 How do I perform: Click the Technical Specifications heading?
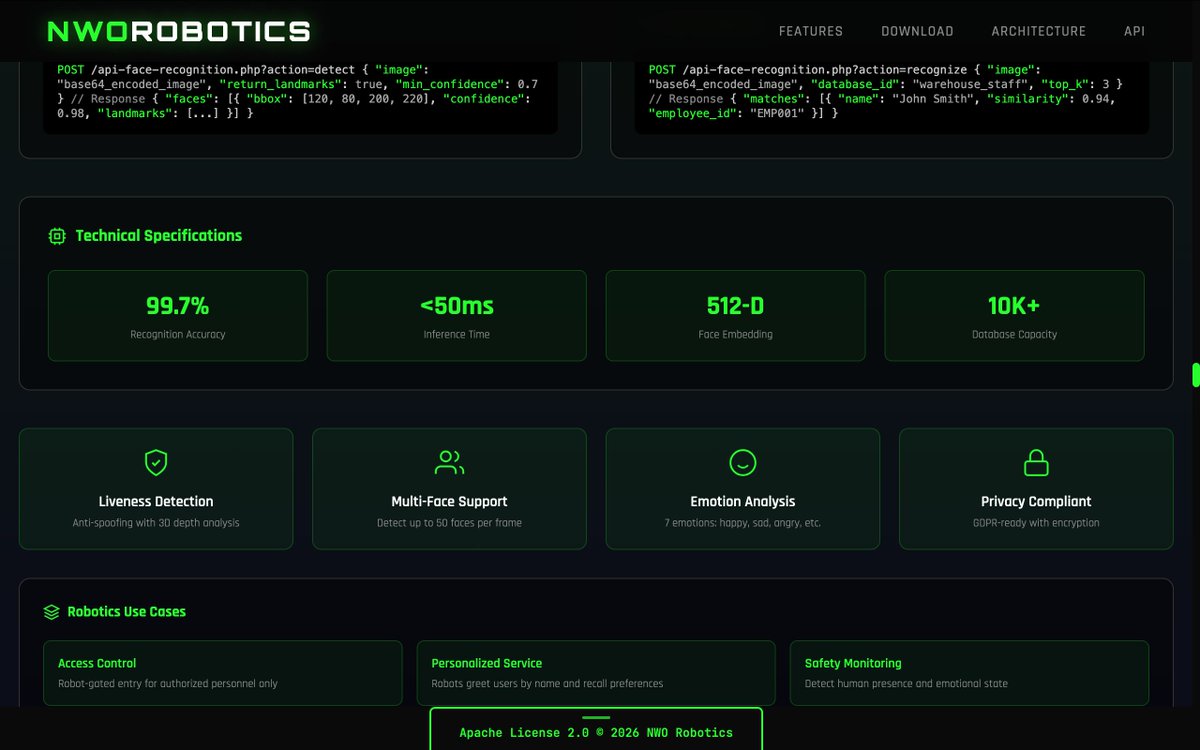tap(159, 236)
